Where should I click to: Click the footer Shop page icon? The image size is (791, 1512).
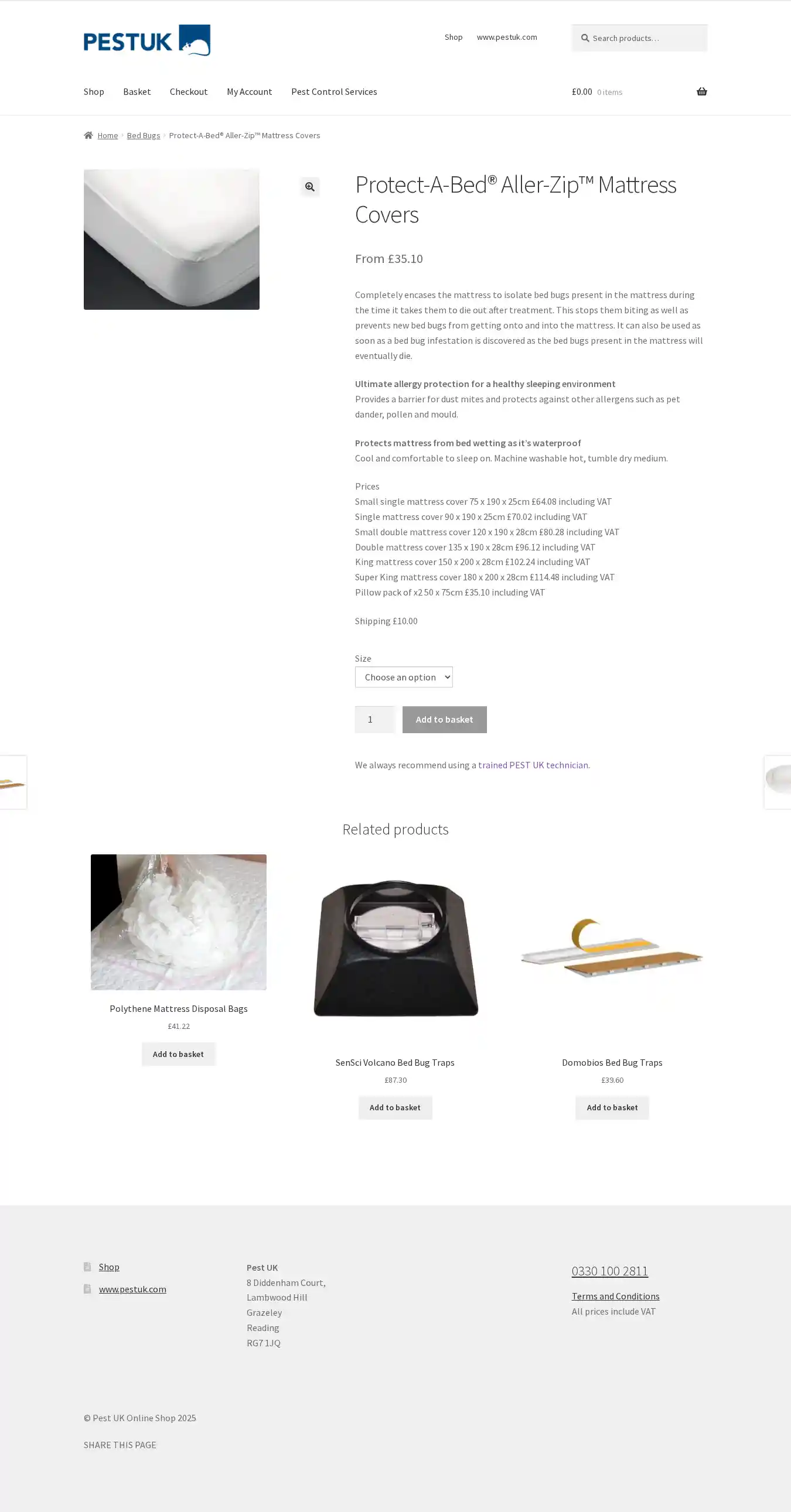point(87,1267)
